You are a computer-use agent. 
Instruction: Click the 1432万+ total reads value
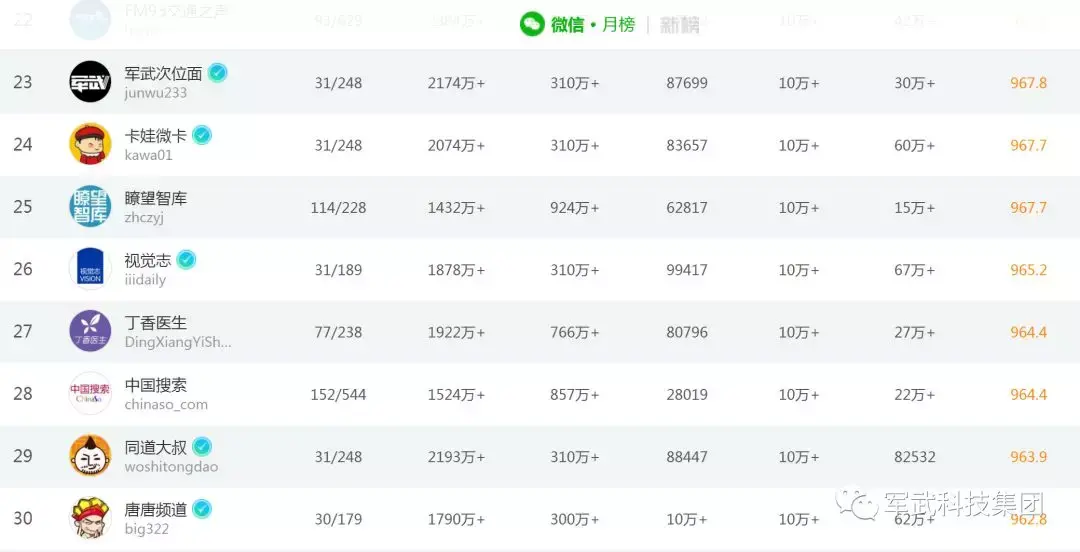[456, 207]
